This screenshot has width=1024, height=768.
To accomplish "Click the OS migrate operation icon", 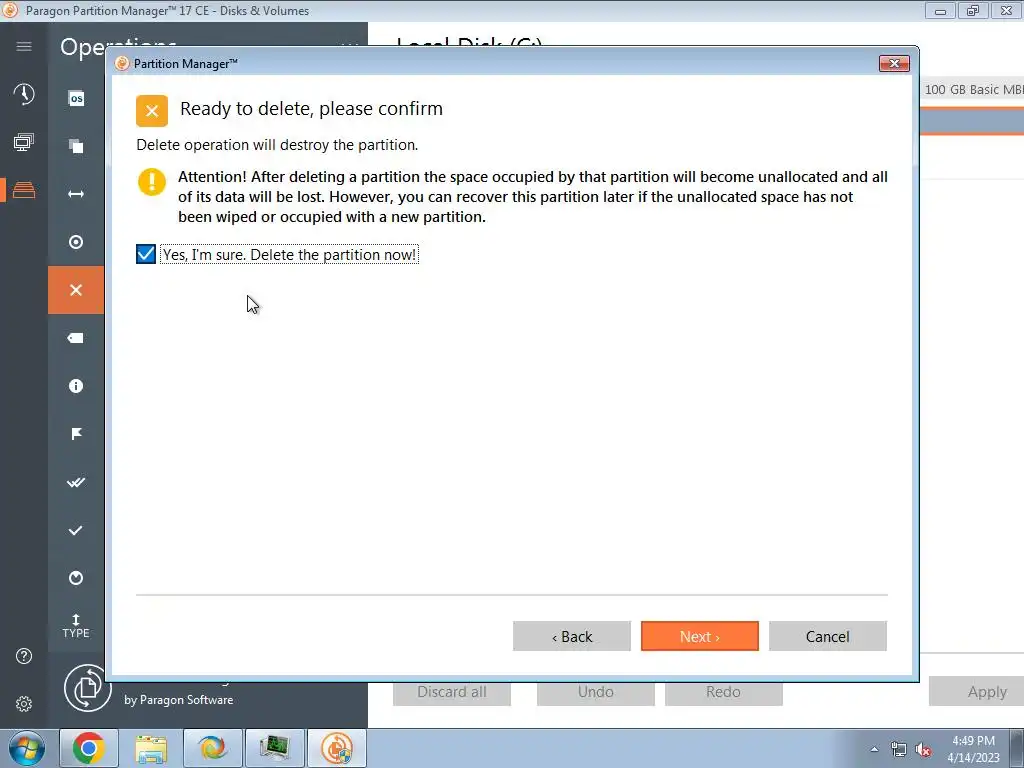I will click(x=76, y=99).
